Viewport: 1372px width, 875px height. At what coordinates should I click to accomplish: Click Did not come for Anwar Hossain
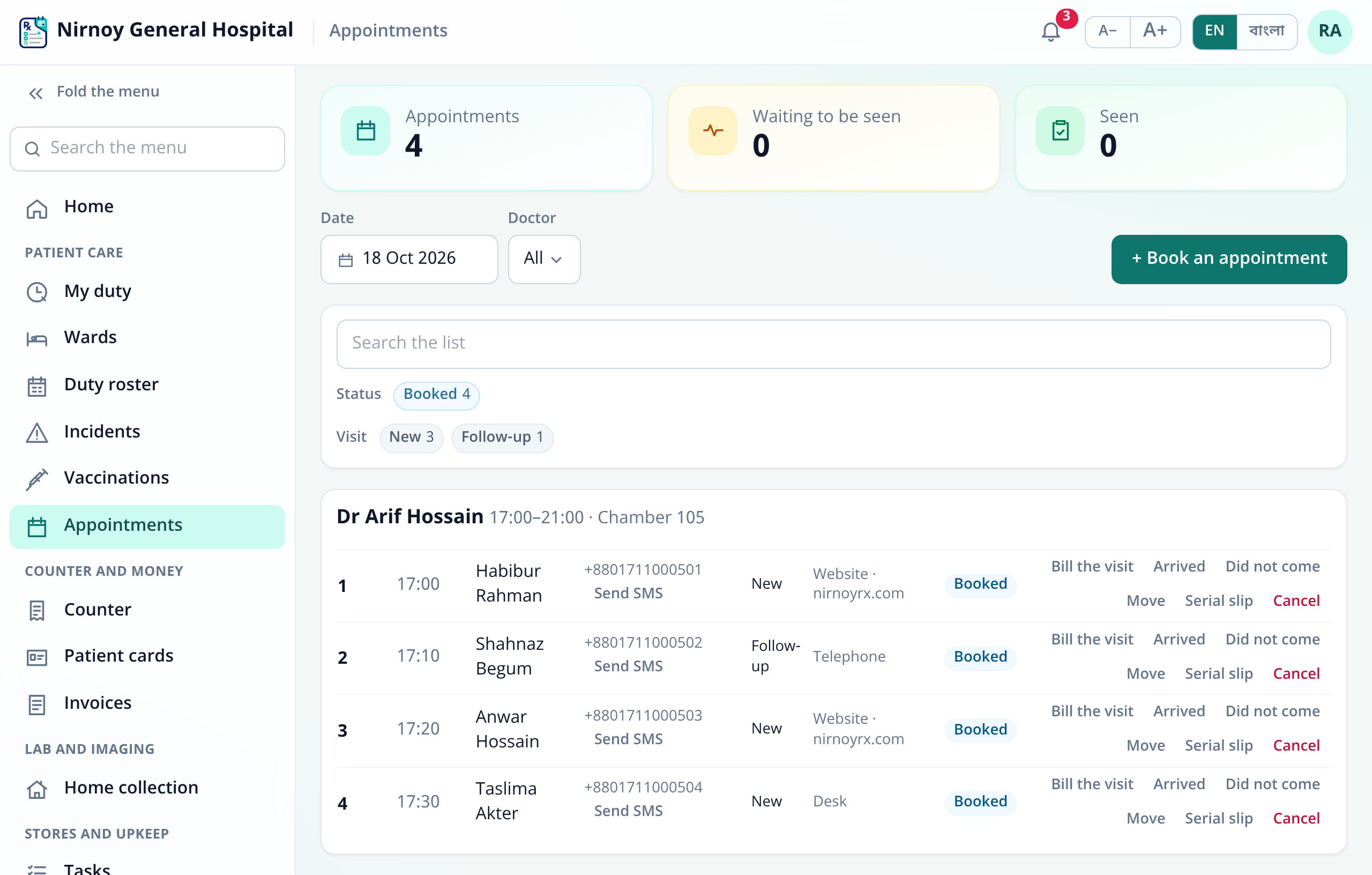point(1272,711)
